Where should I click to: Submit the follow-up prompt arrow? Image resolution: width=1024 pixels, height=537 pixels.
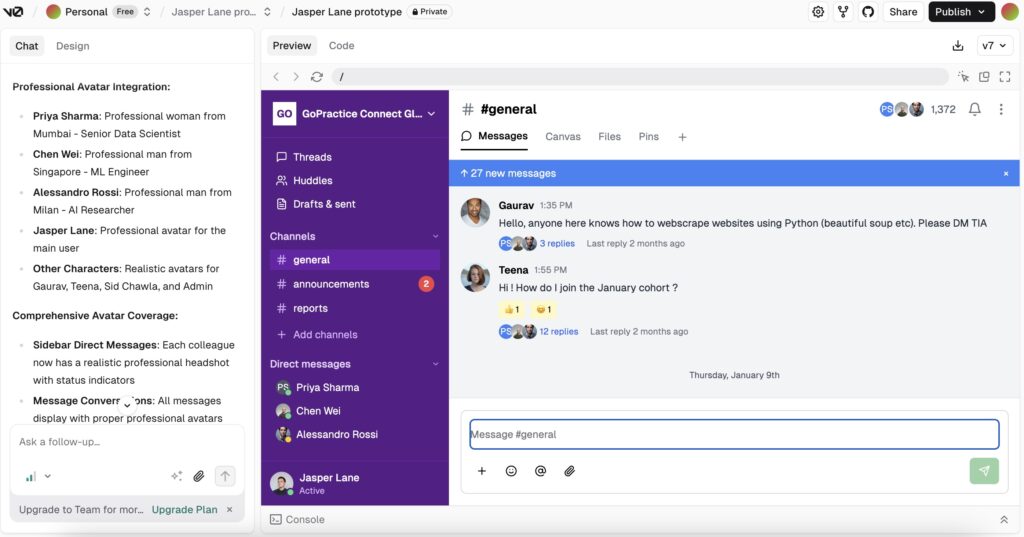tap(225, 476)
